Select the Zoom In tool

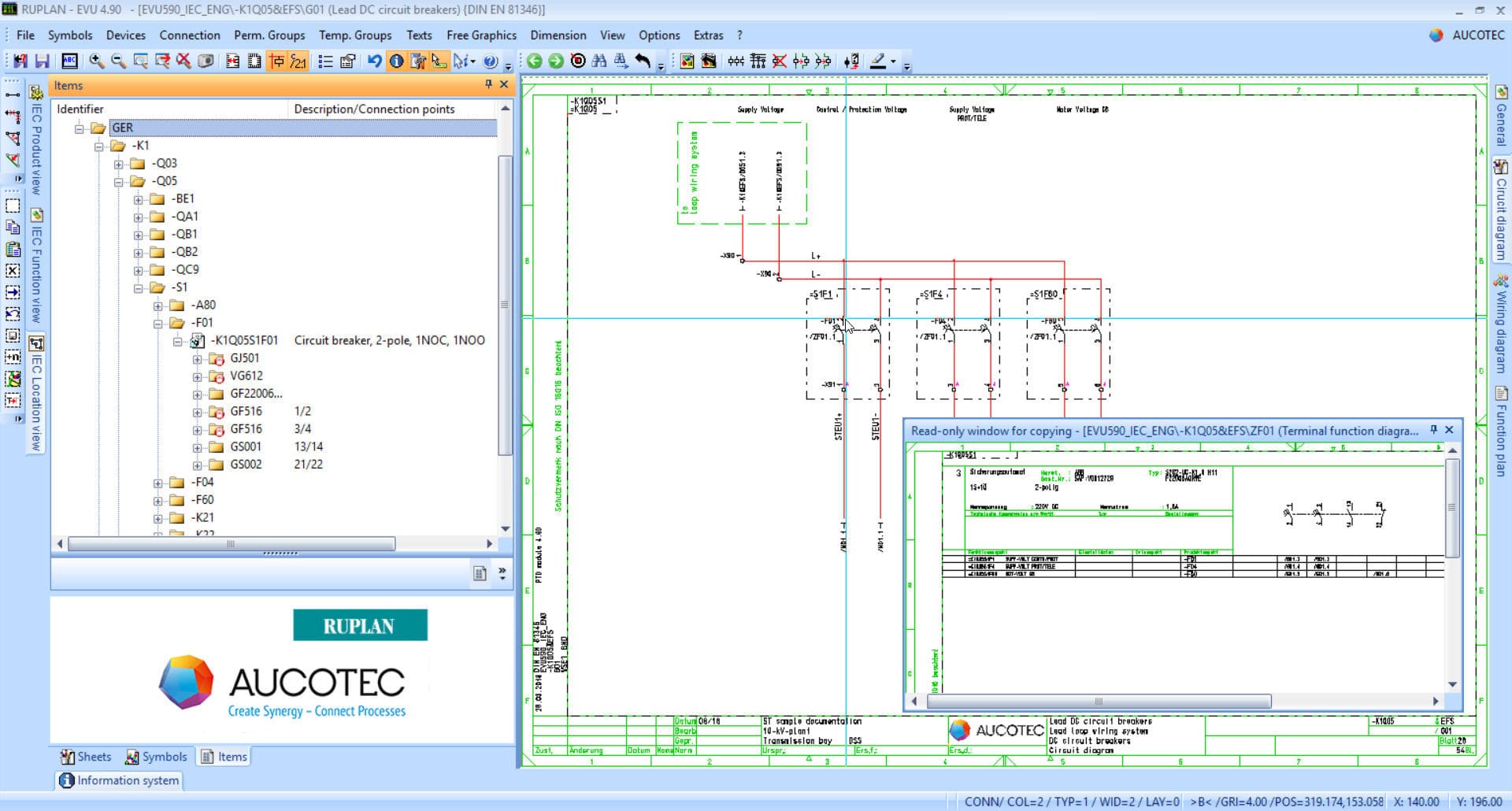click(94, 61)
